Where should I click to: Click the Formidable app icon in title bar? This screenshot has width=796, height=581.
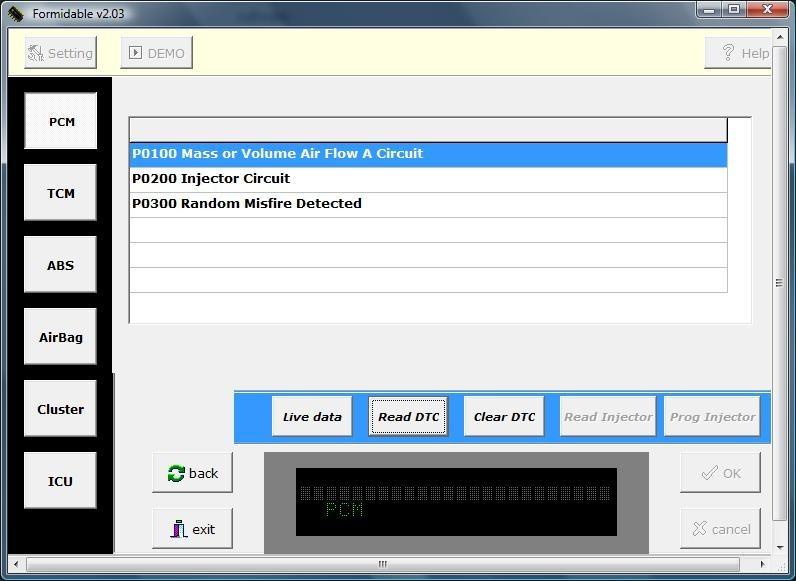click(16, 13)
